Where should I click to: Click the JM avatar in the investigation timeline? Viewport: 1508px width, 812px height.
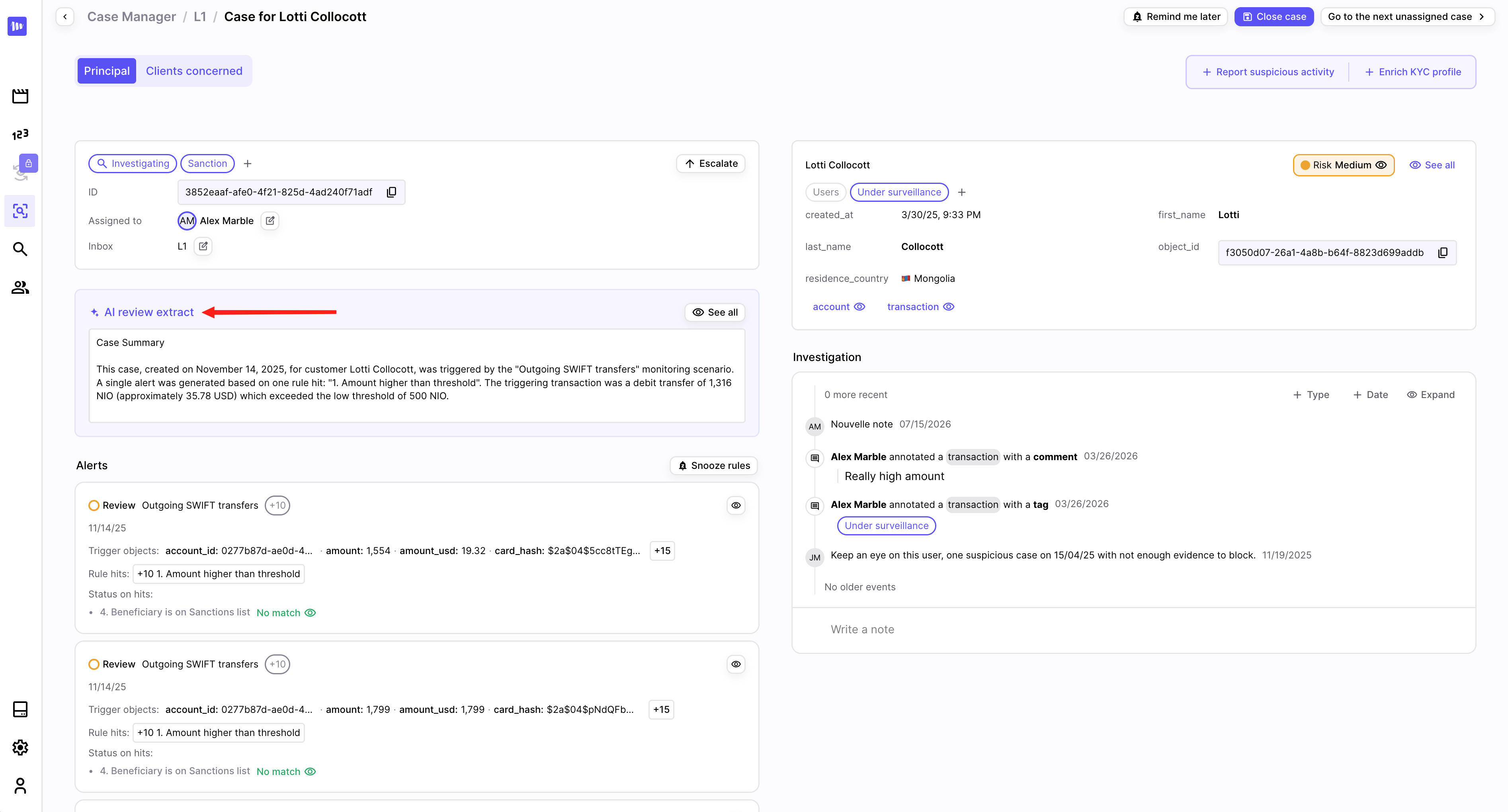(815, 557)
